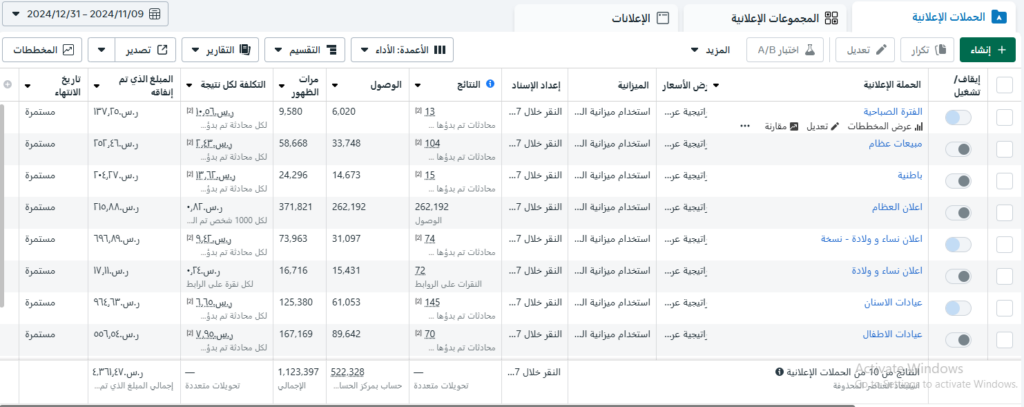Click the تصدير export button

[146, 50]
